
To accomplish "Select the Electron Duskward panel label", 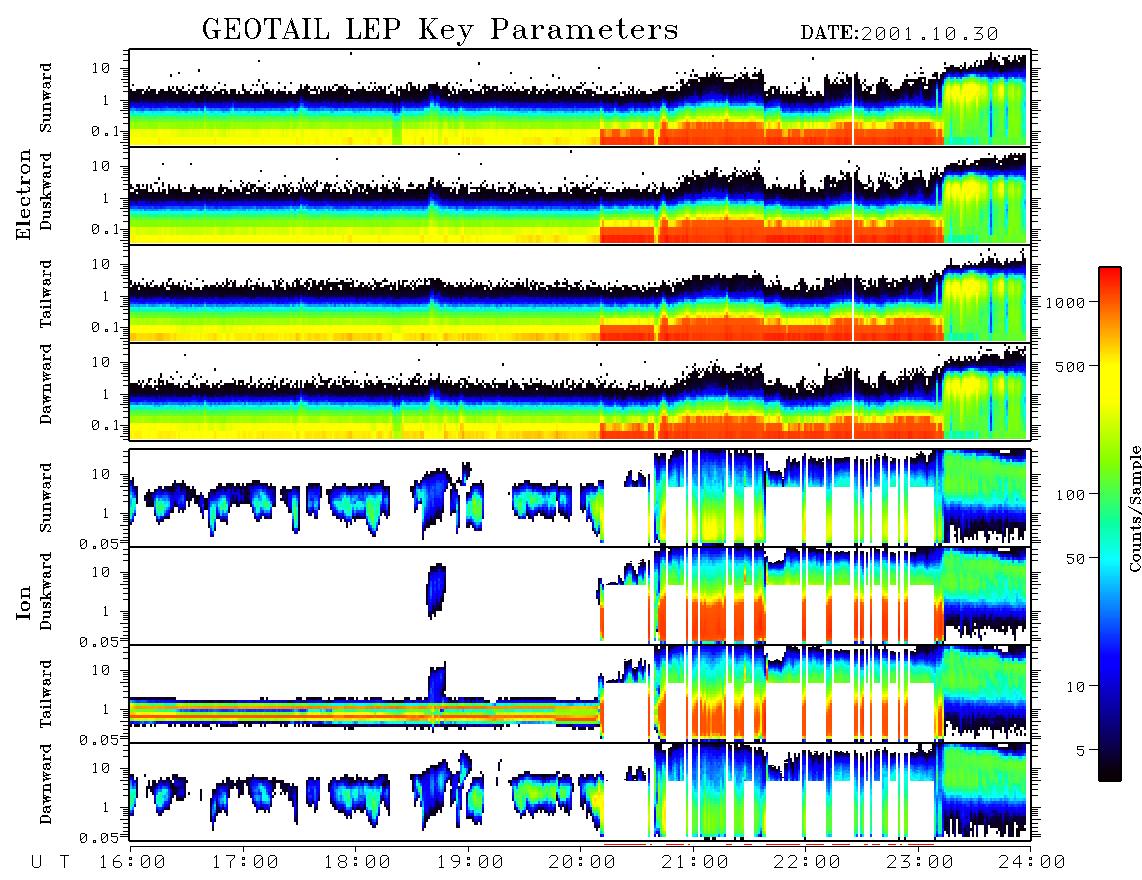I will [46, 191].
